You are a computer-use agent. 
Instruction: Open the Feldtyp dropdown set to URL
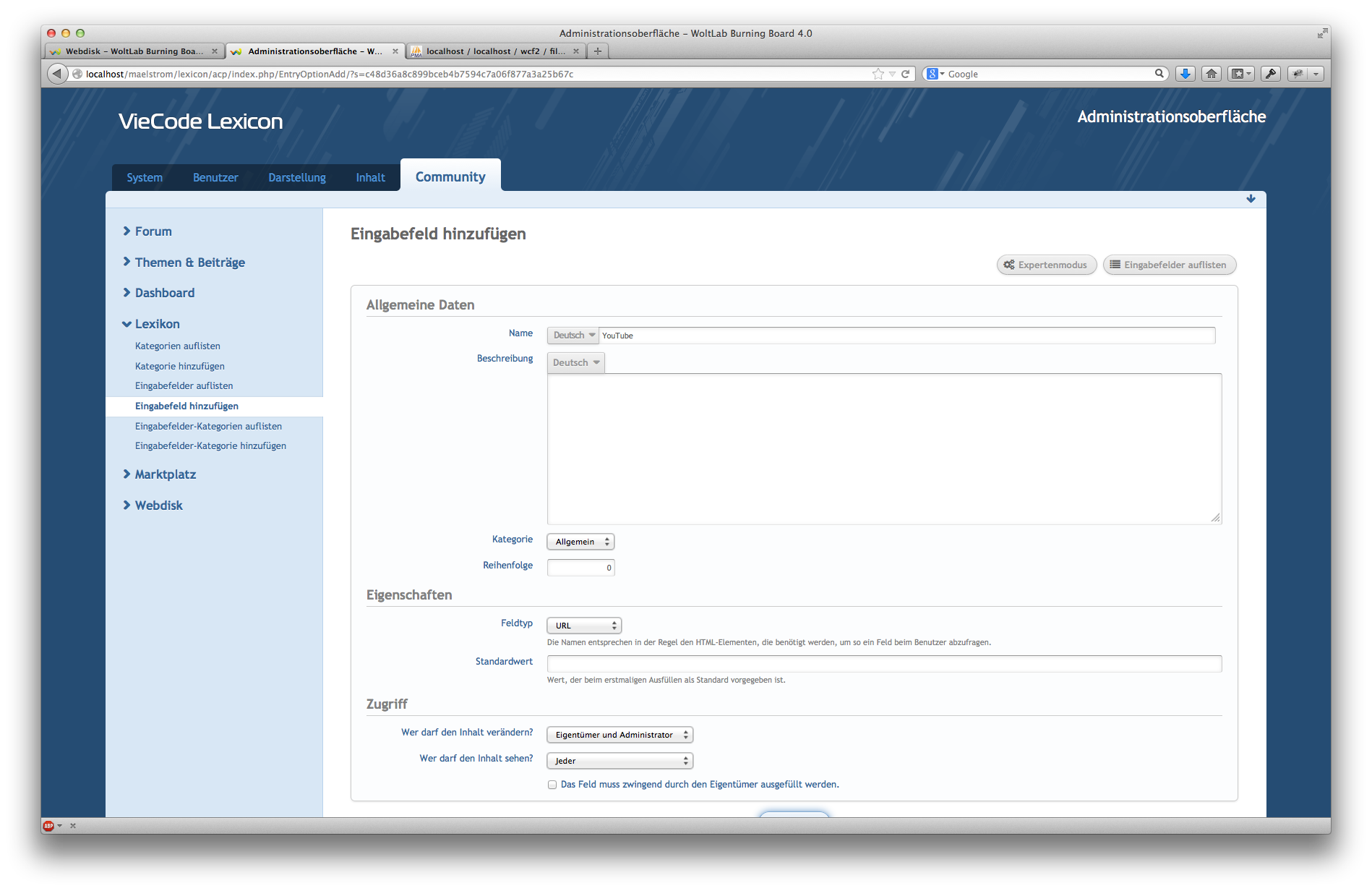[584, 626]
